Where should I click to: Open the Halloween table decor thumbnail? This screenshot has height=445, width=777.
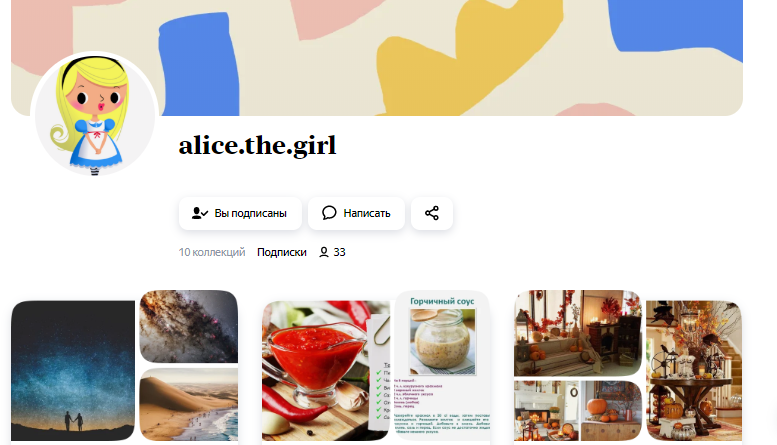tap(694, 370)
